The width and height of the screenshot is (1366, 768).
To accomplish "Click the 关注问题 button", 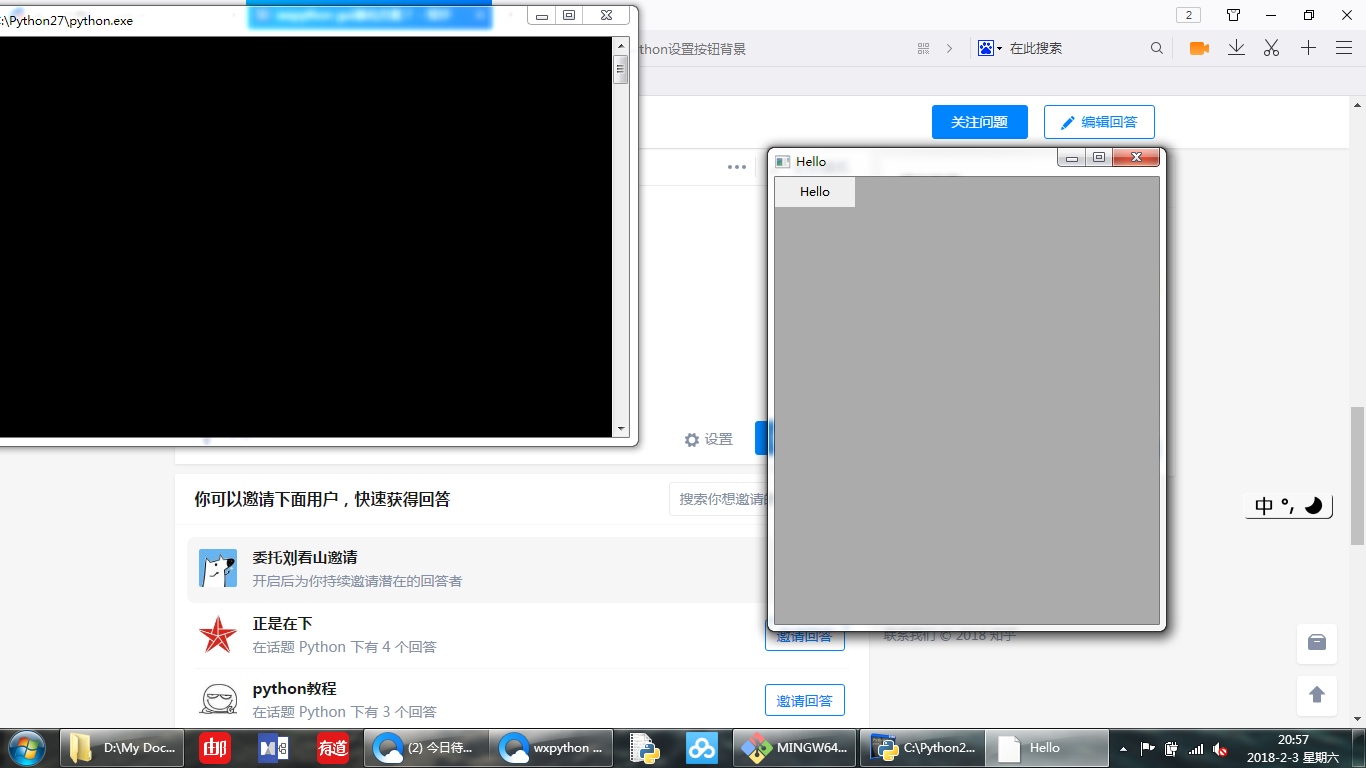I will [x=979, y=121].
